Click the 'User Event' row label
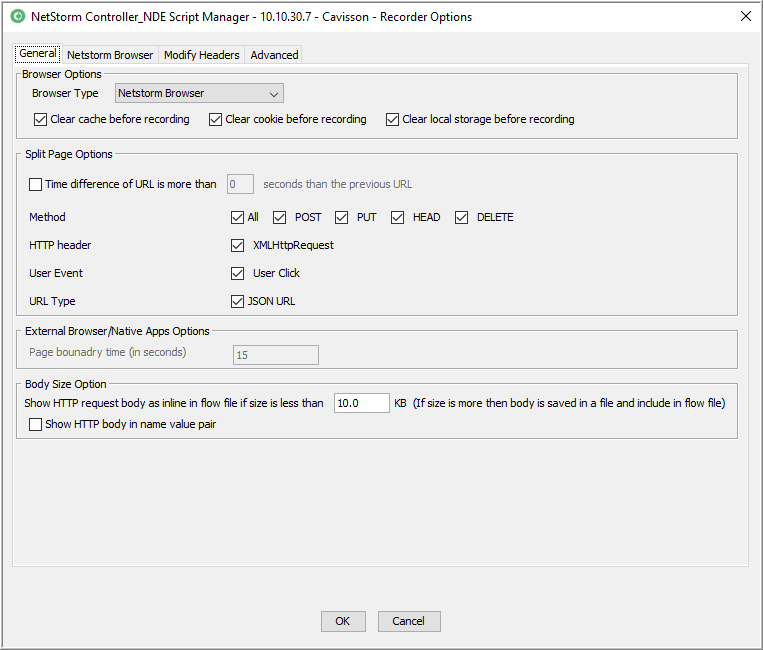 [56, 273]
